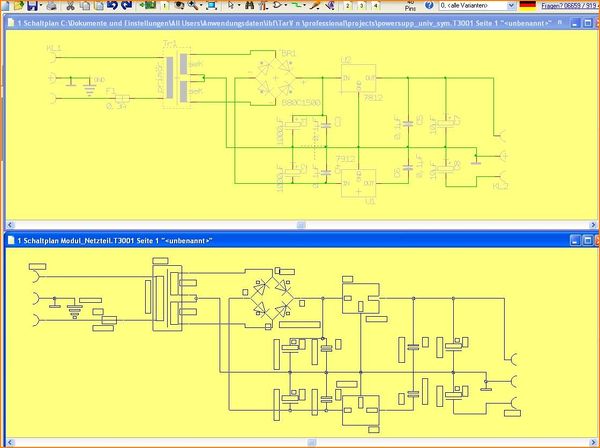Maximize the Modul_Netzteil schematic window
The width and height of the screenshot is (600, 448).
click(576, 240)
